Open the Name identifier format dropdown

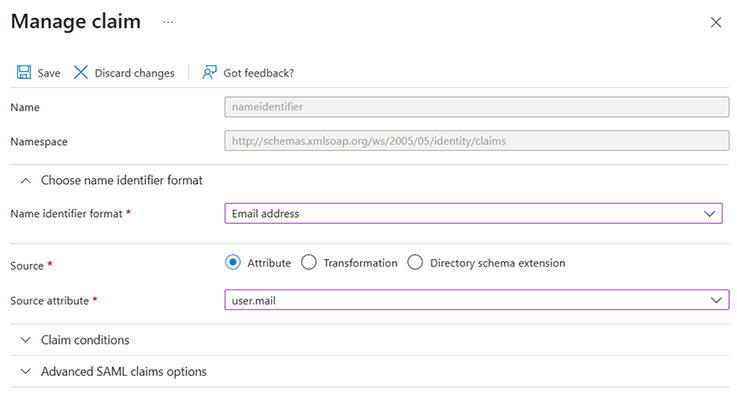coord(473,213)
